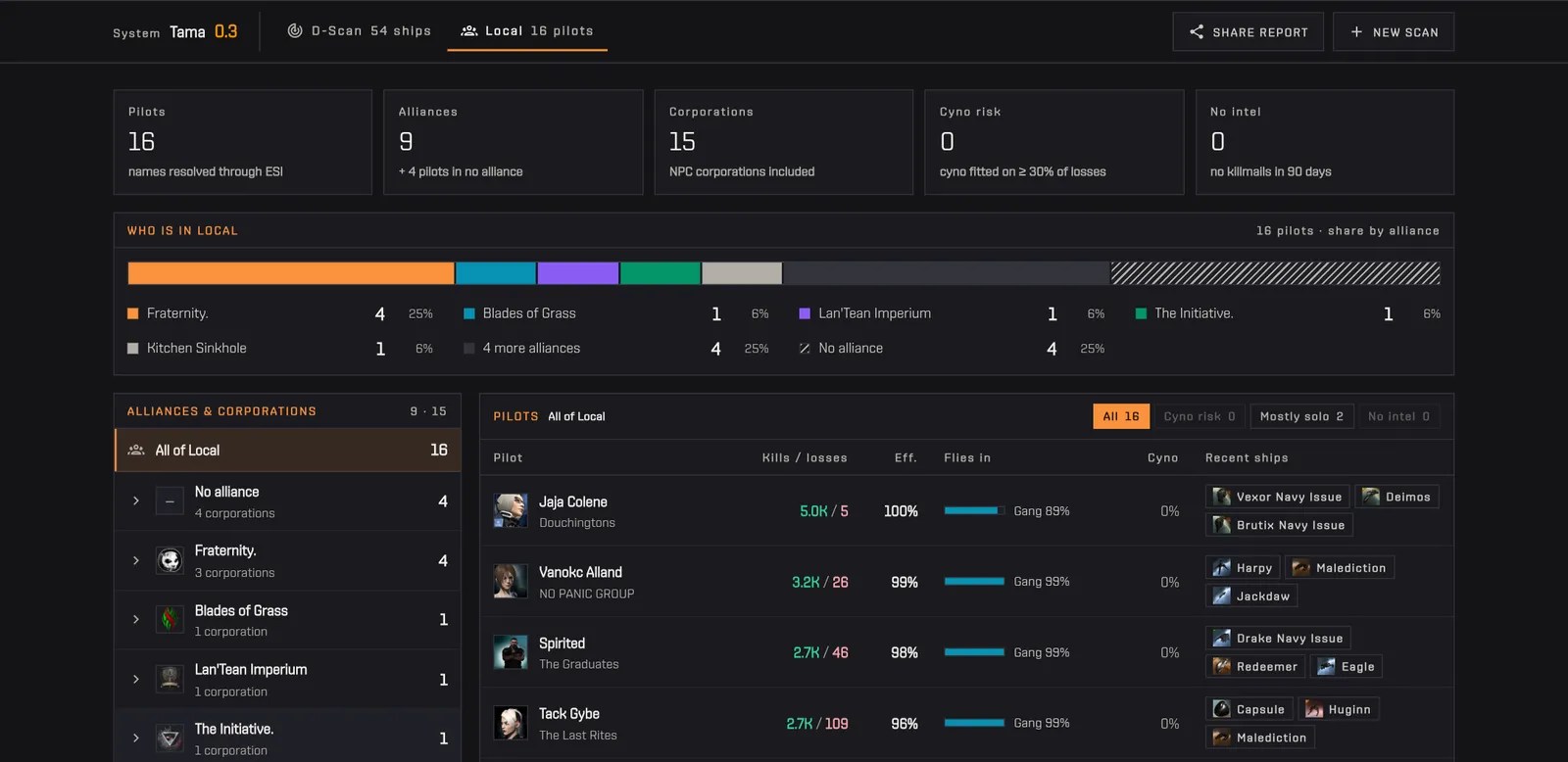Image resolution: width=1568 pixels, height=762 pixels.
Task: Expand The Initiative. alliance row
Action: coord(136,738)
